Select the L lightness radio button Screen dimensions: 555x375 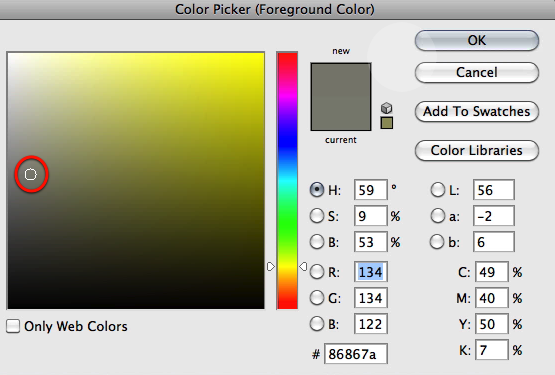click(x=437, y=190)
